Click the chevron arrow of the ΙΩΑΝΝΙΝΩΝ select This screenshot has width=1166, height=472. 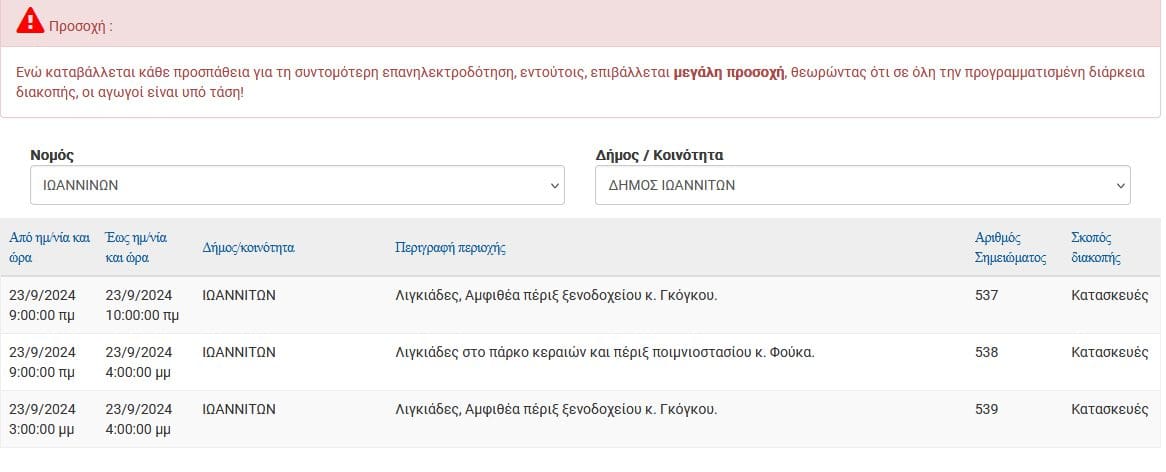(x=554, y=186)
